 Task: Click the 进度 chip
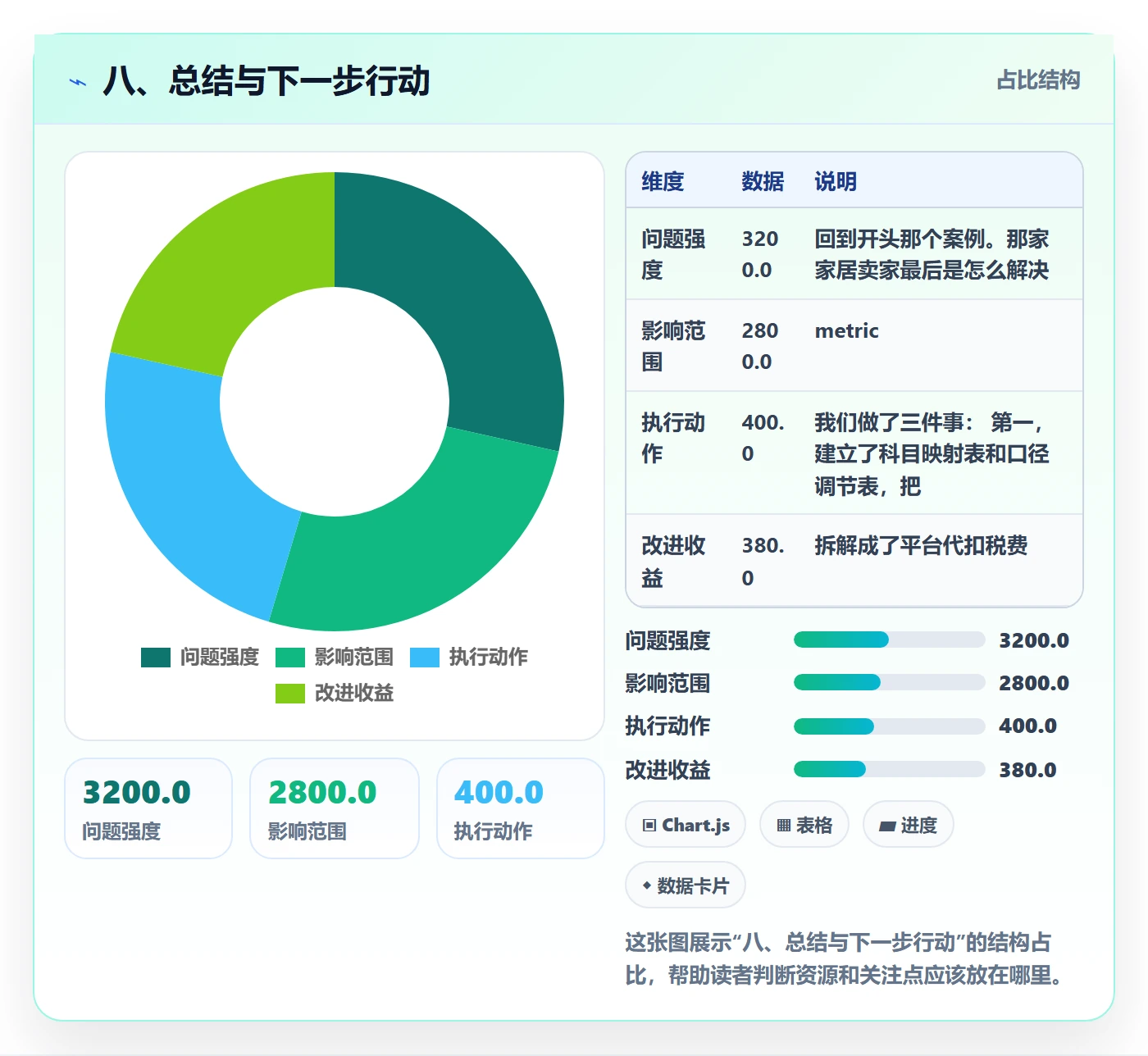[908, 825]
